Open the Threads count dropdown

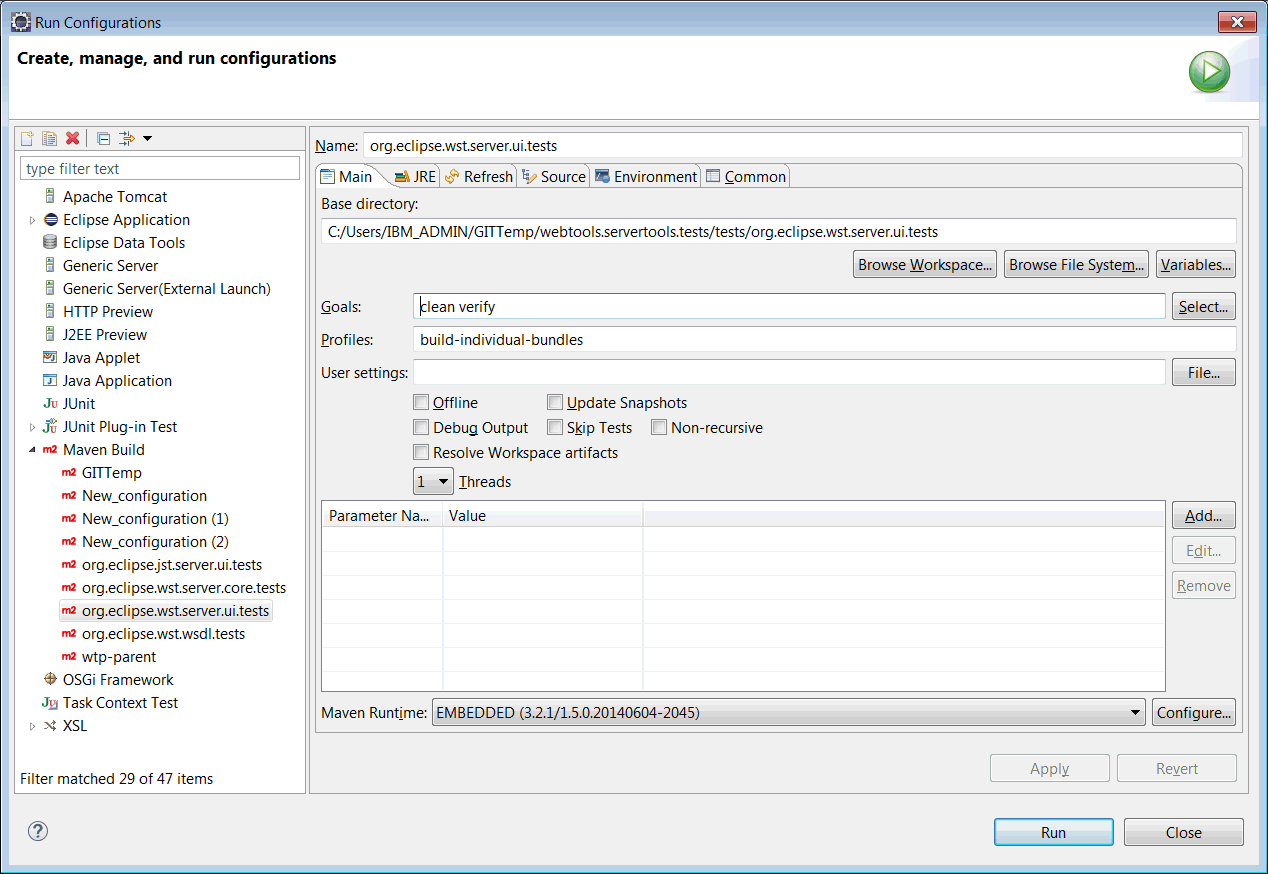(x=433, y=482)
